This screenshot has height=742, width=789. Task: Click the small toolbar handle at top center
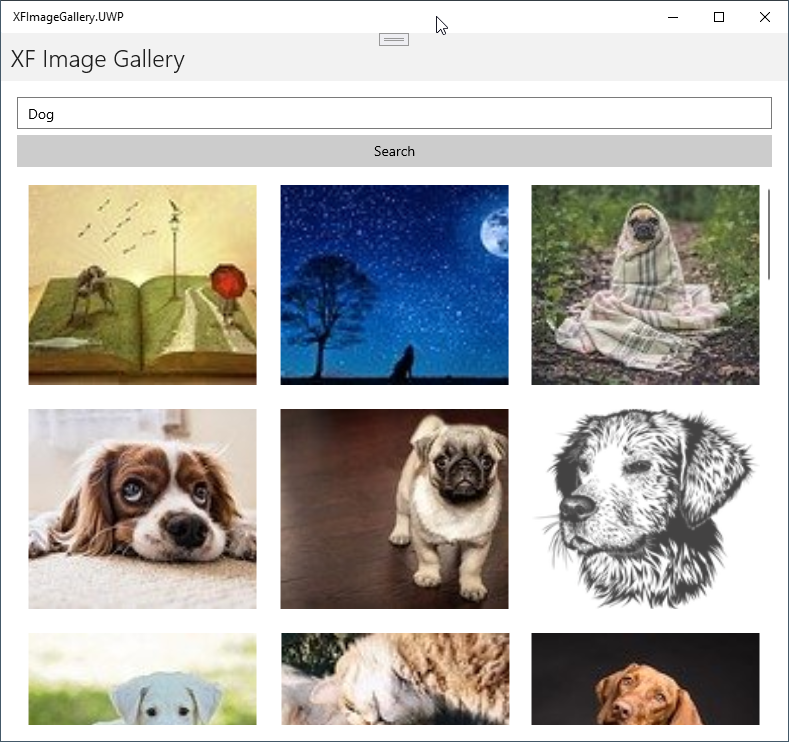394,39
